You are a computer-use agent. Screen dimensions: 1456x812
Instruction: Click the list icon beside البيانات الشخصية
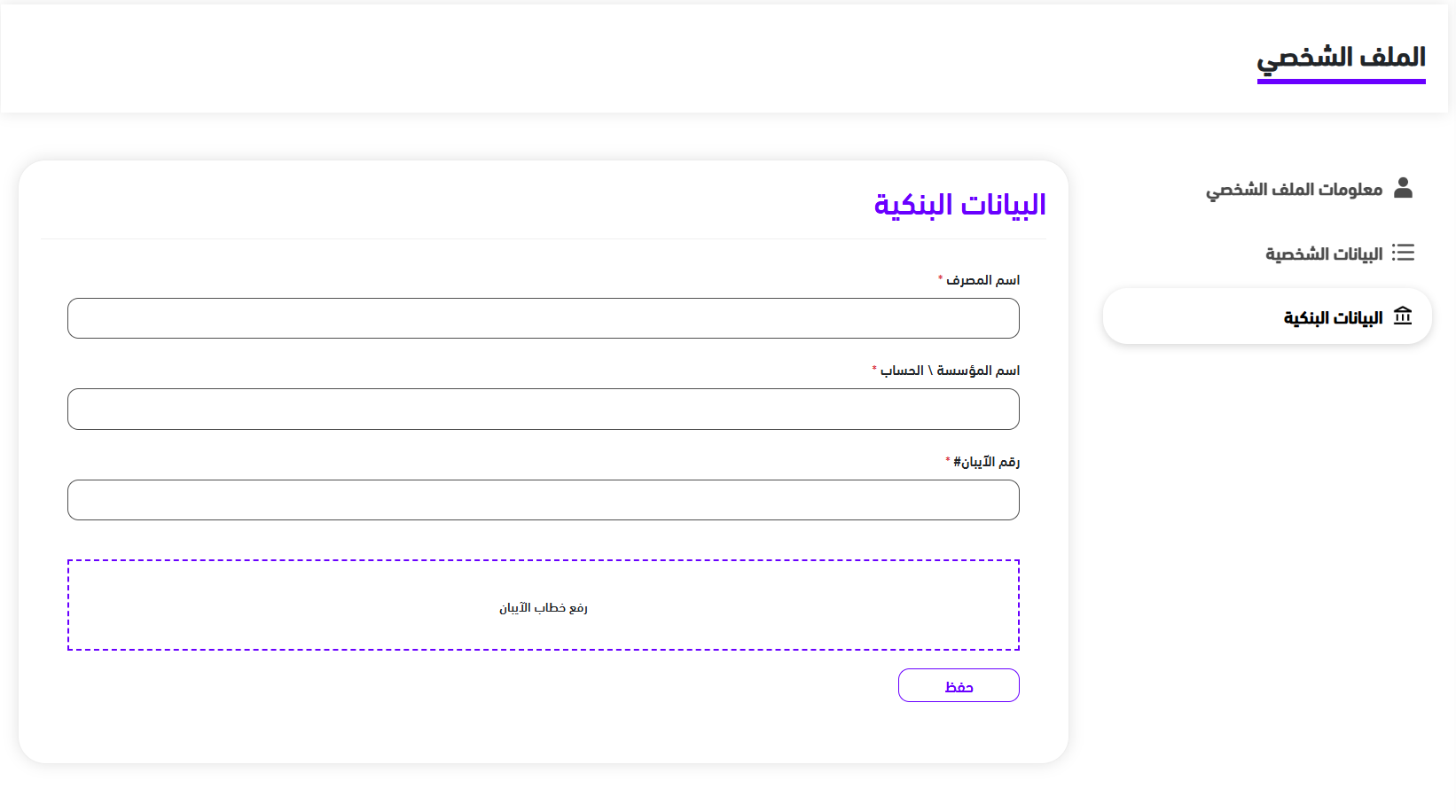click(1403, 253)
